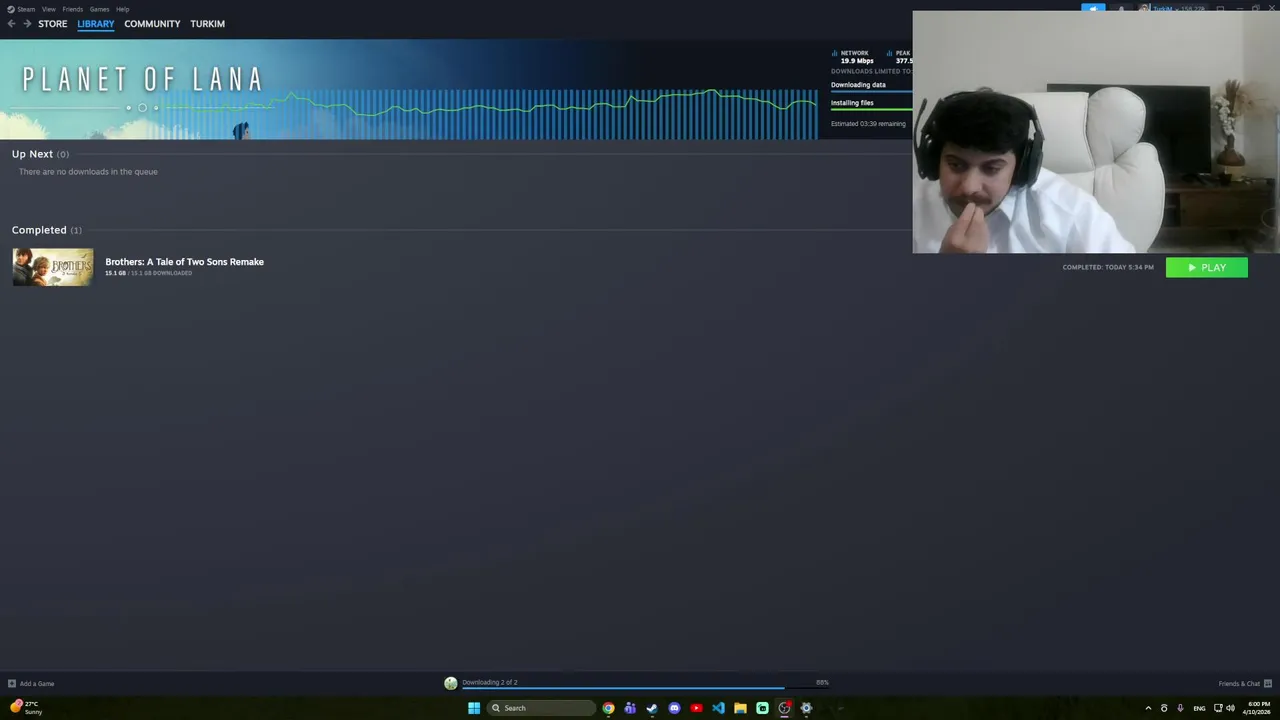Click the microphone tray icon
This screenshot has width=1280, height=720.
(1180, 708)
